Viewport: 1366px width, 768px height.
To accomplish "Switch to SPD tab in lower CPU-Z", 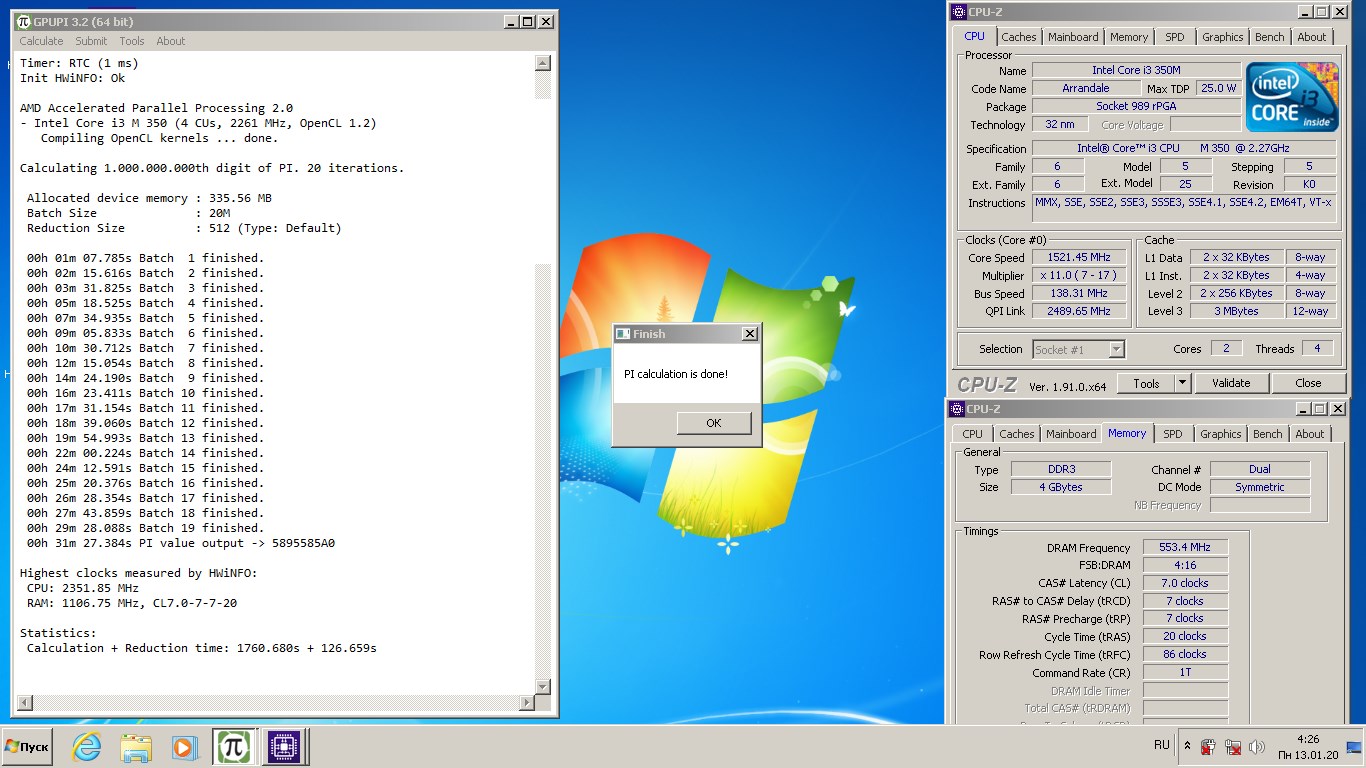I will pos(1173,434).
